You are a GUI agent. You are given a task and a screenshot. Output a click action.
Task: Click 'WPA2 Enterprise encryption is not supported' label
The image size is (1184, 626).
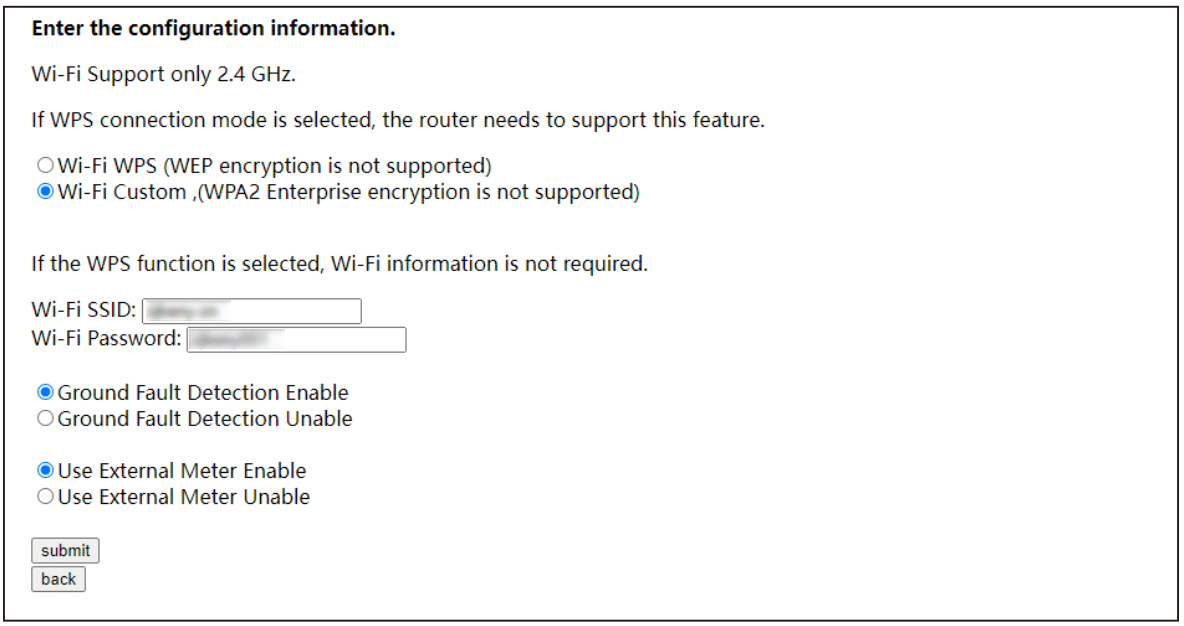[x=418, y=192]
